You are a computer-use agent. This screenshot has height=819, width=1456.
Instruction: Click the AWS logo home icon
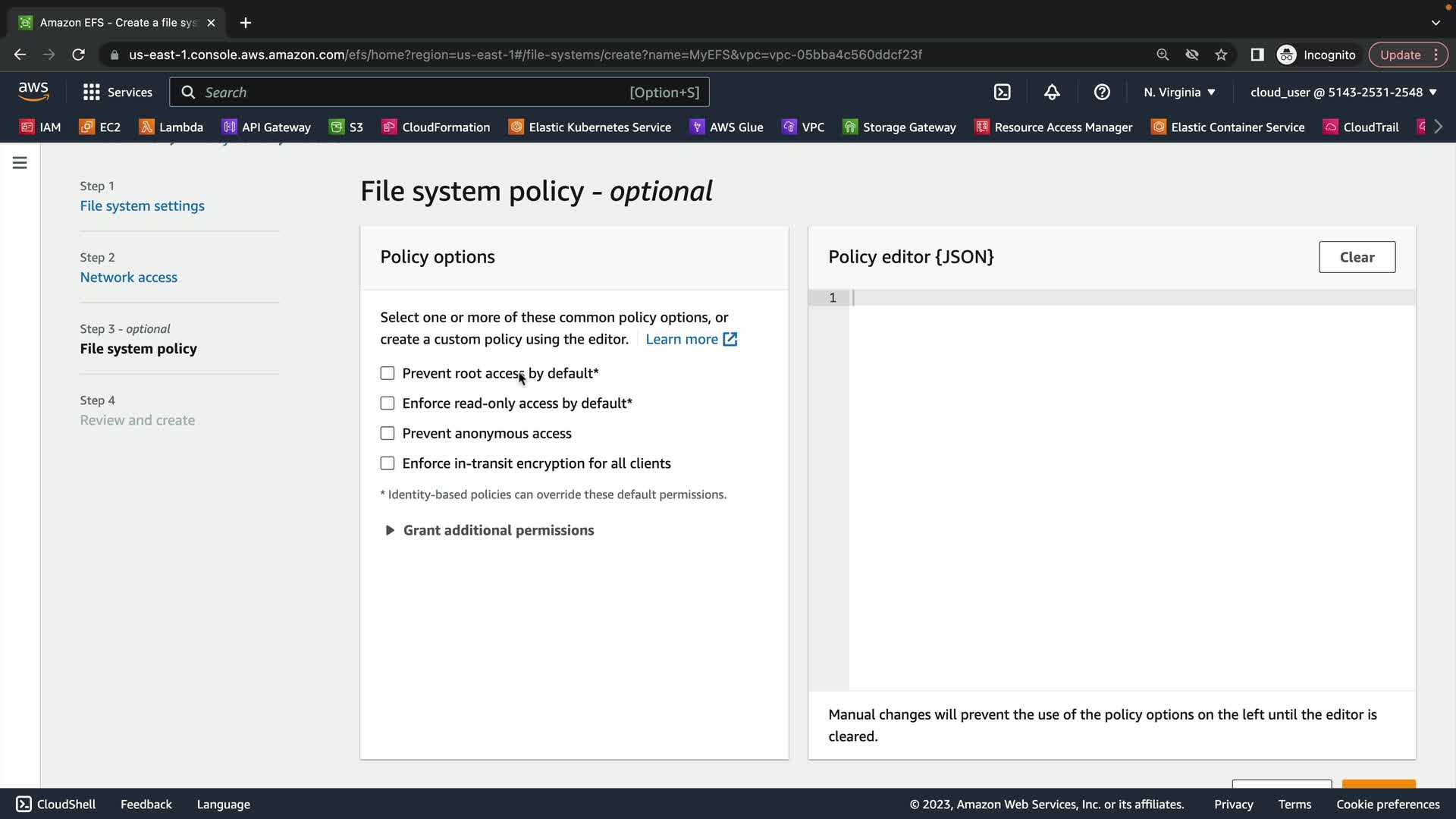coord(33,91)
